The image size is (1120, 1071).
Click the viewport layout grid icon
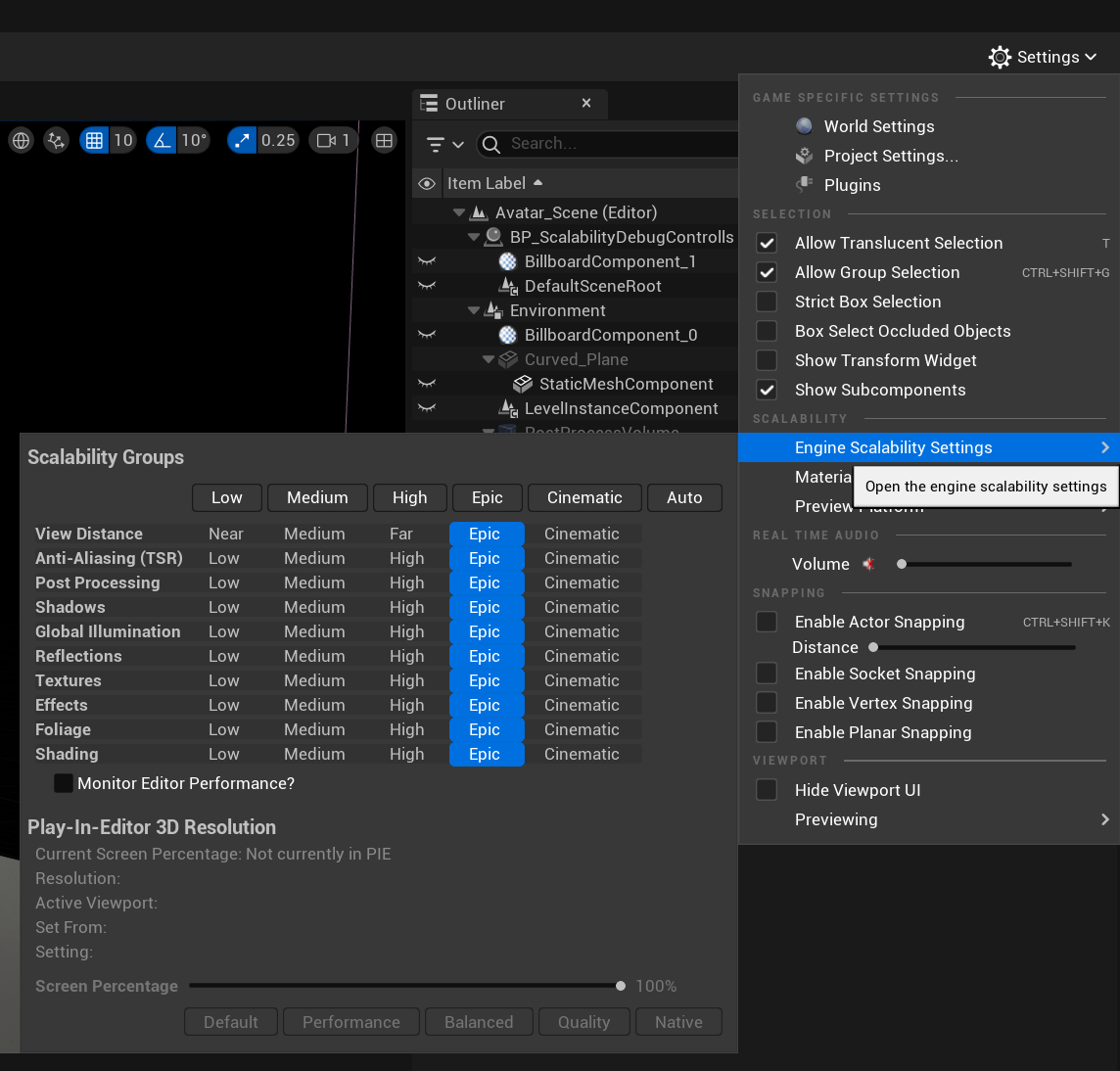(385, 140)
